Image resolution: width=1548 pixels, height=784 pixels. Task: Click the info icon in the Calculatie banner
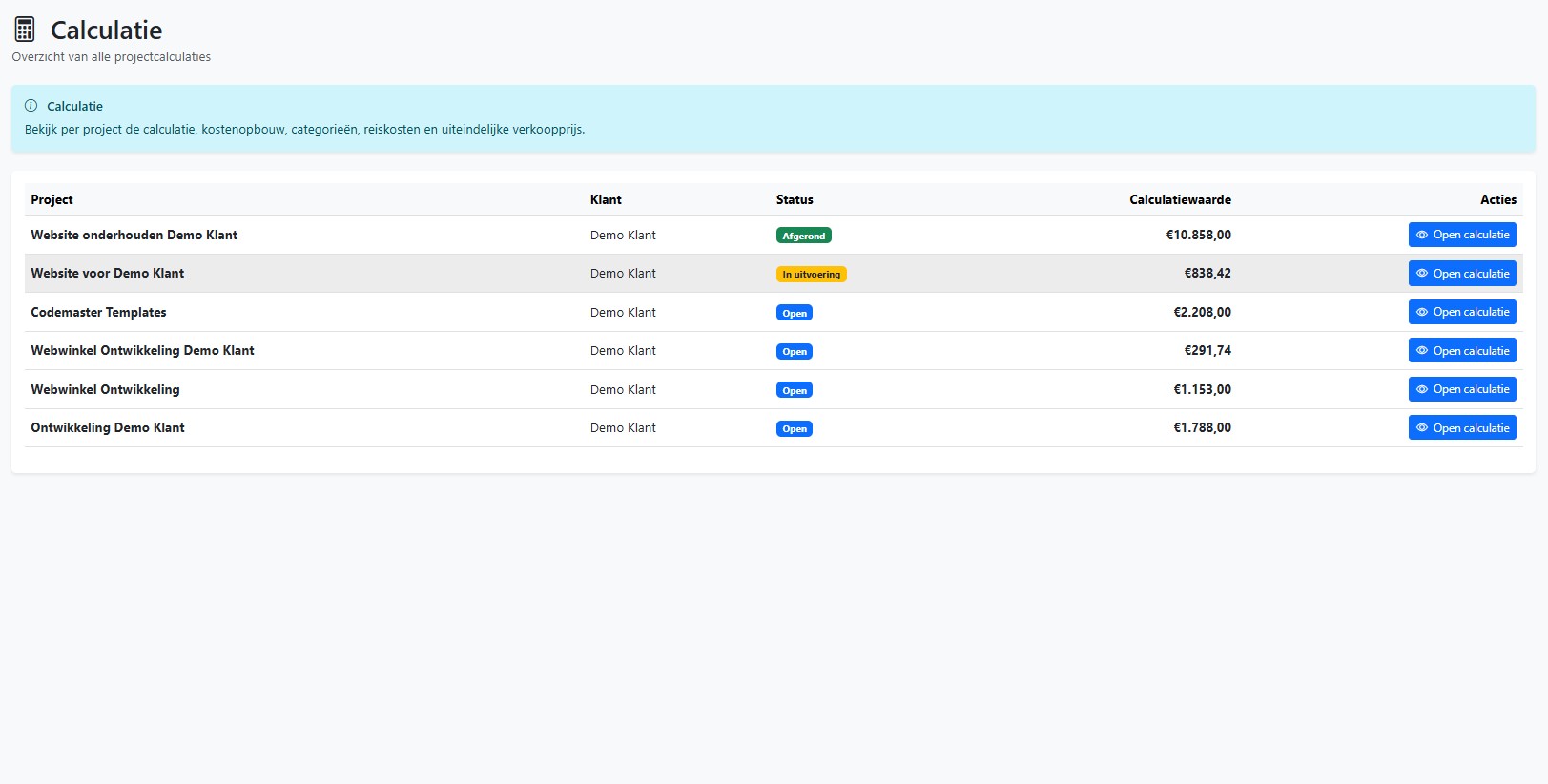(x=31, y=106)
